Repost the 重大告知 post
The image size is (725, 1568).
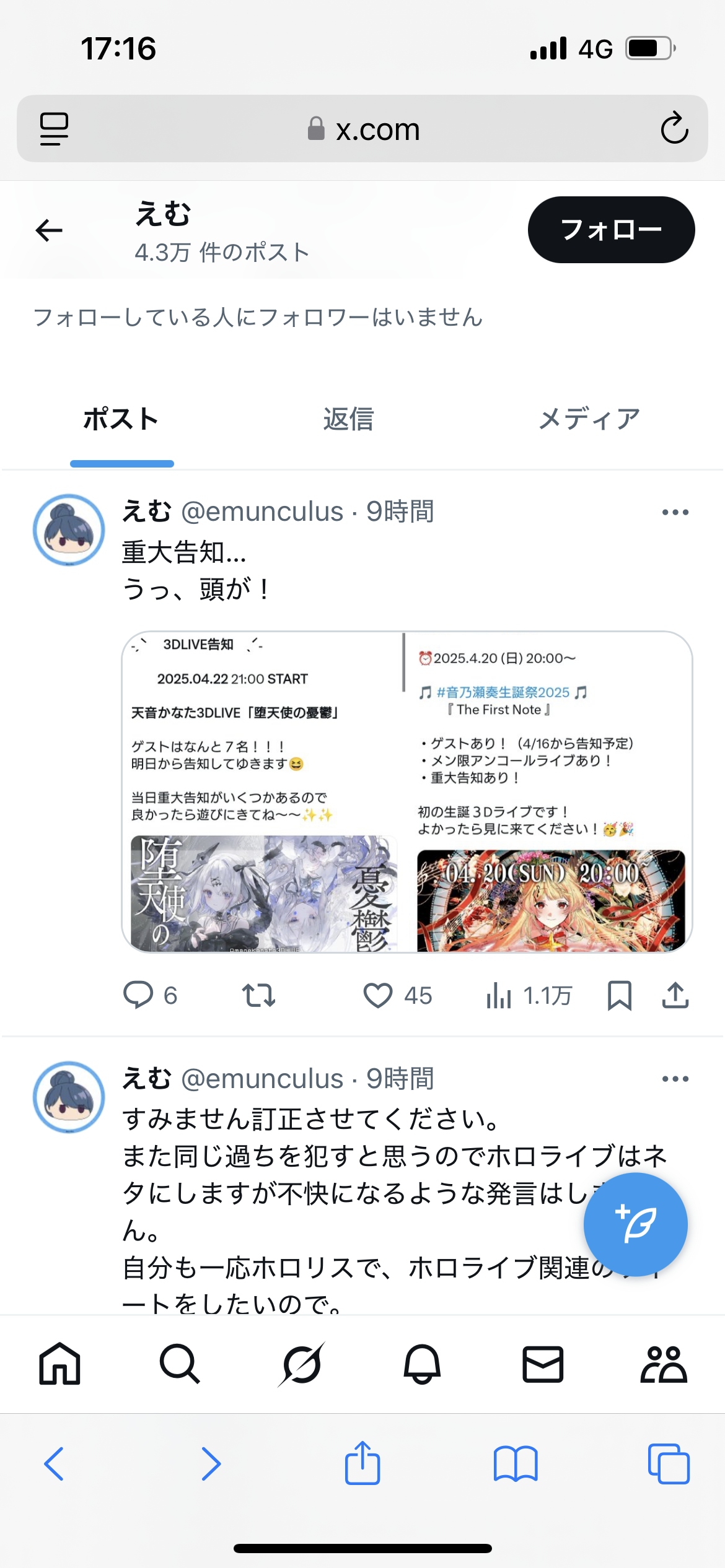click(258, 995)
